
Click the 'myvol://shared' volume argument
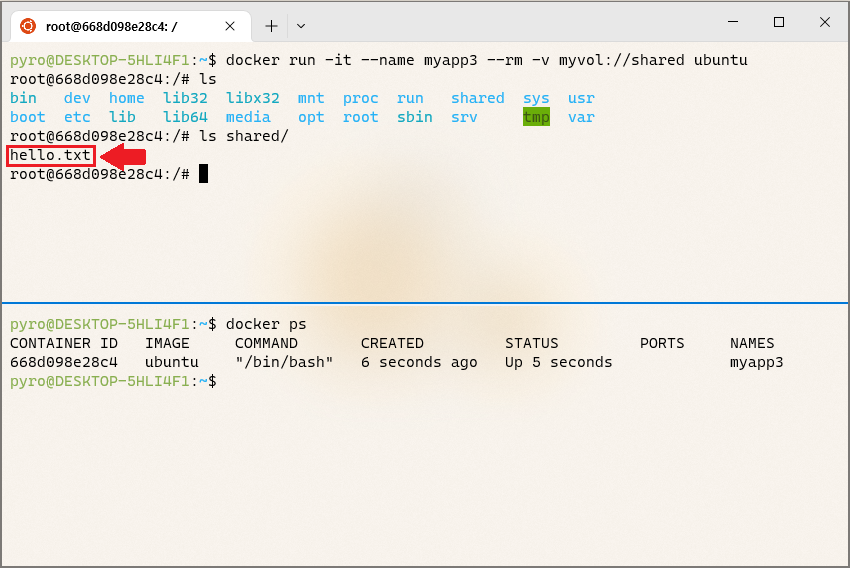622,60
